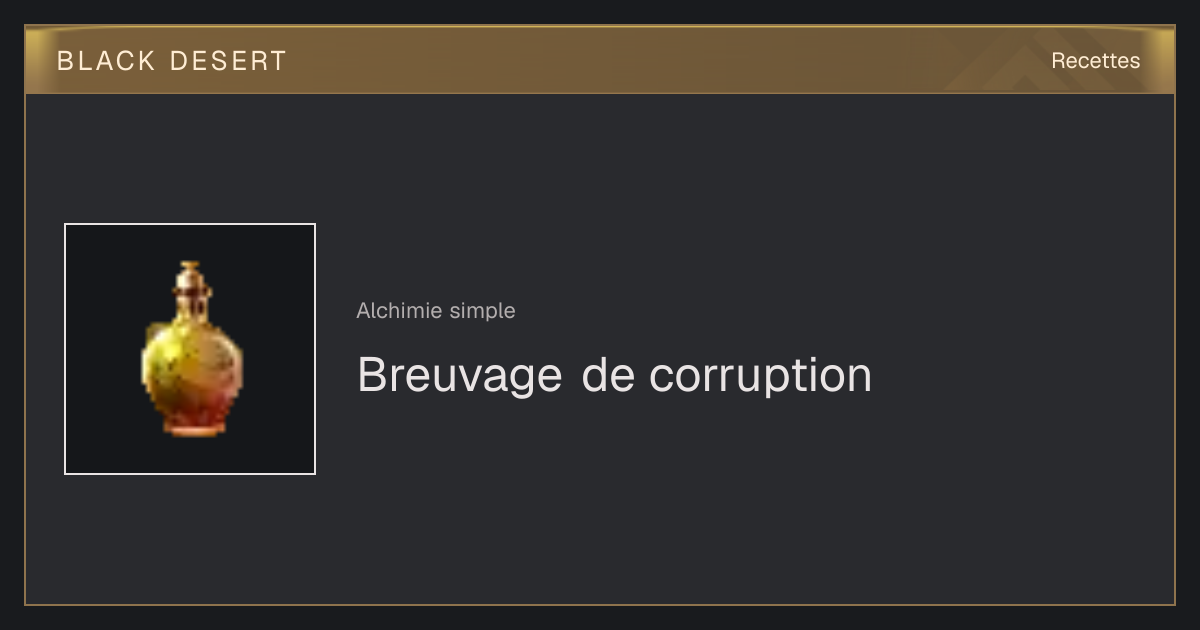Open the Recettes link
The image size is (1200, 630).
(1095, 61)
